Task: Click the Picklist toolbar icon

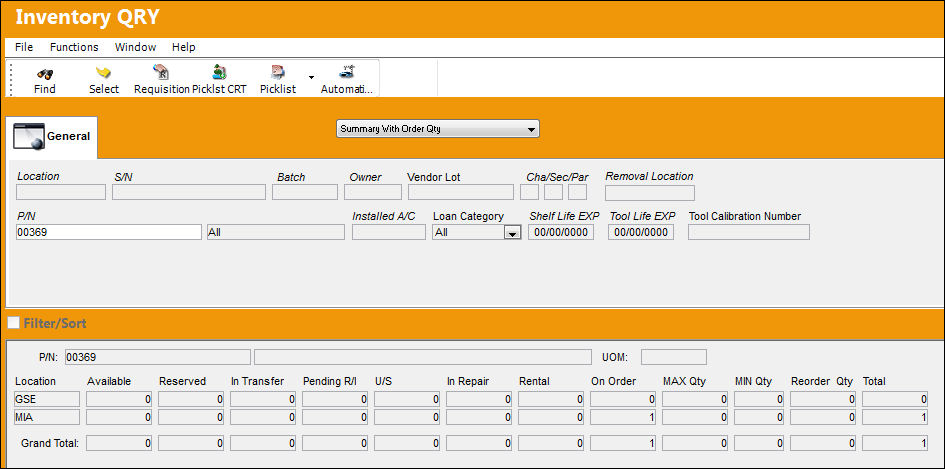Action: [x=278, y=72]
